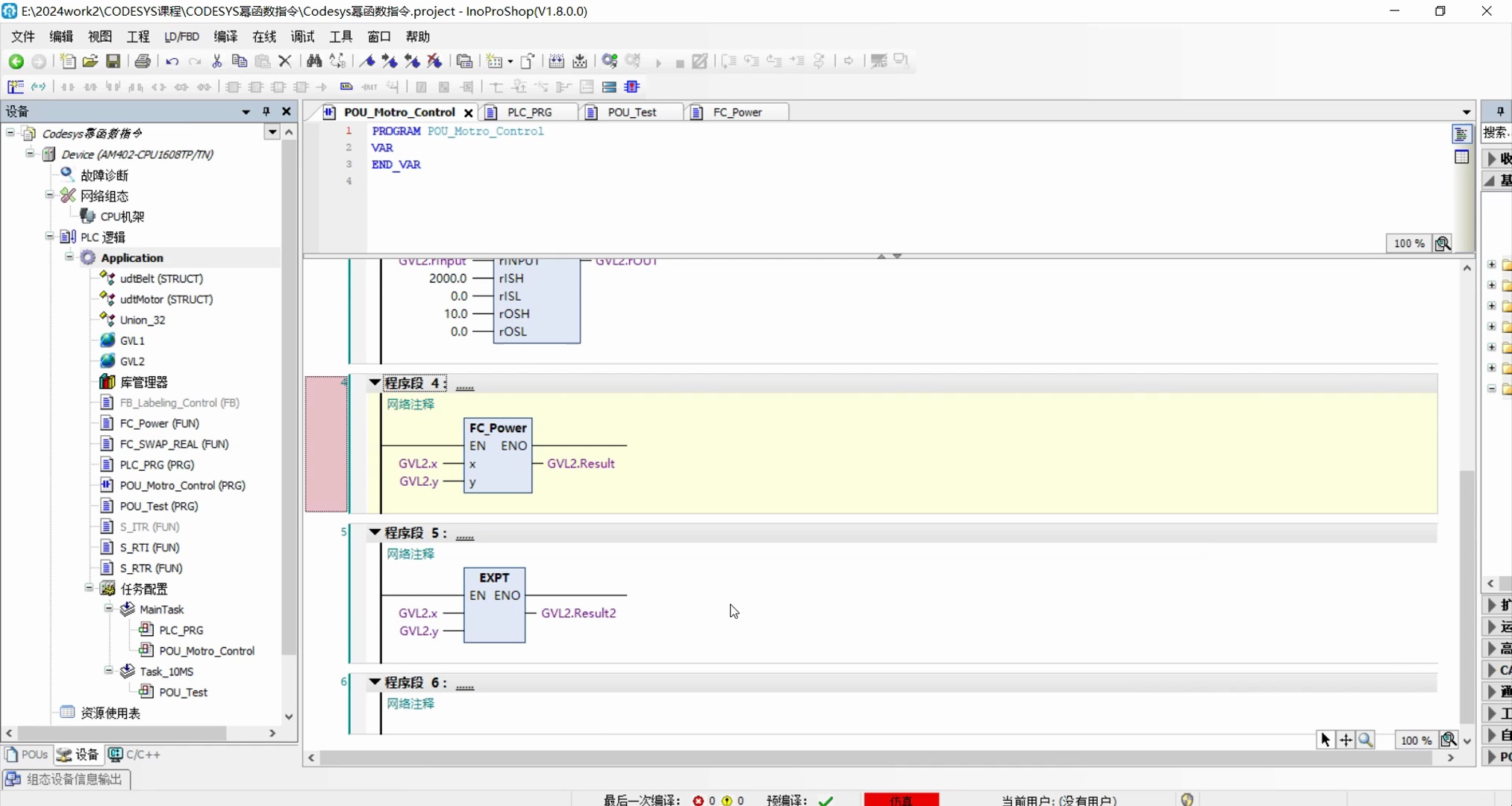Click the login gear icon
Image resolution: width=1512 pixels, height=806 pixels.
tap(610, 61)
